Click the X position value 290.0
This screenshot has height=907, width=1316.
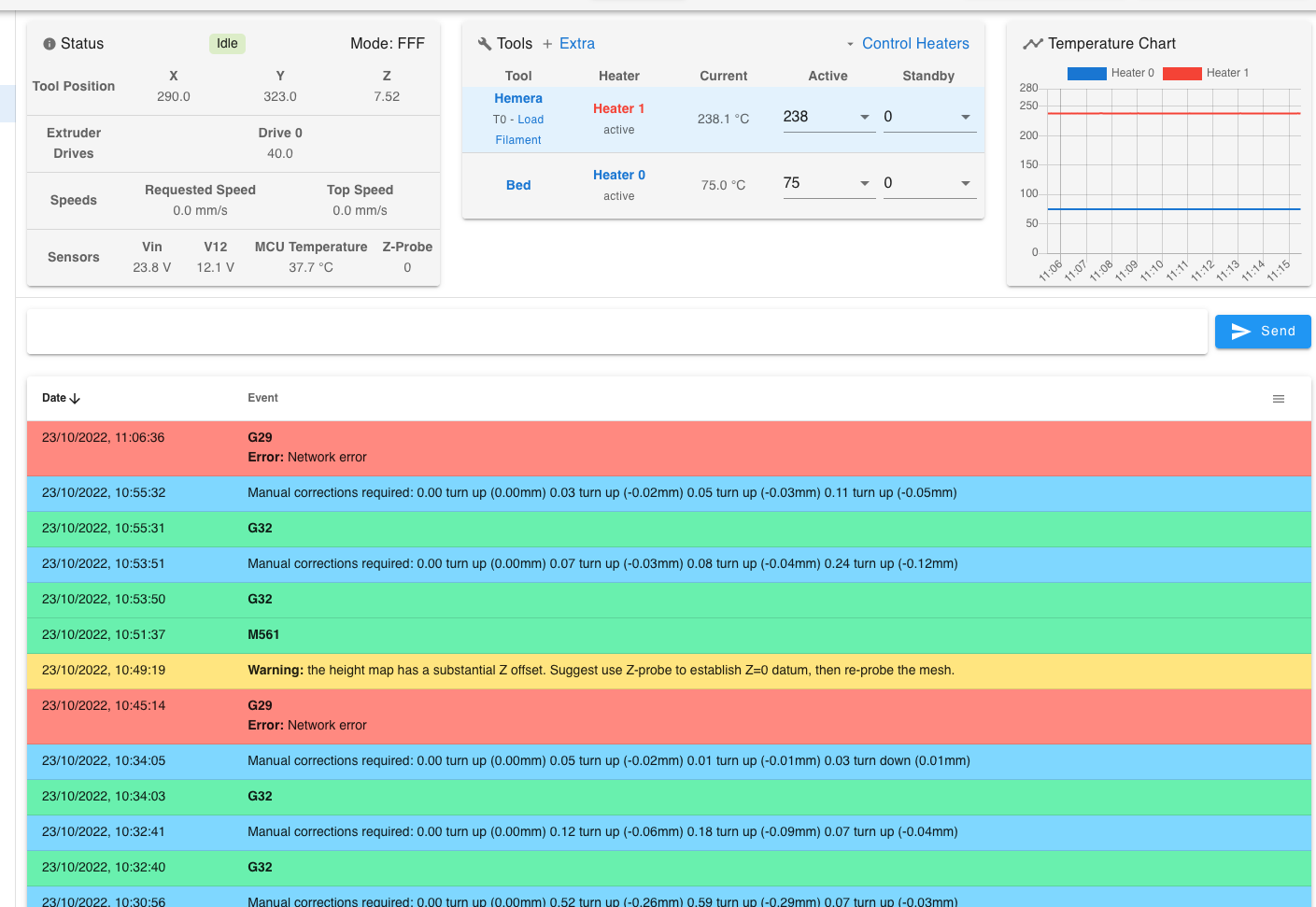coord(174,97)
